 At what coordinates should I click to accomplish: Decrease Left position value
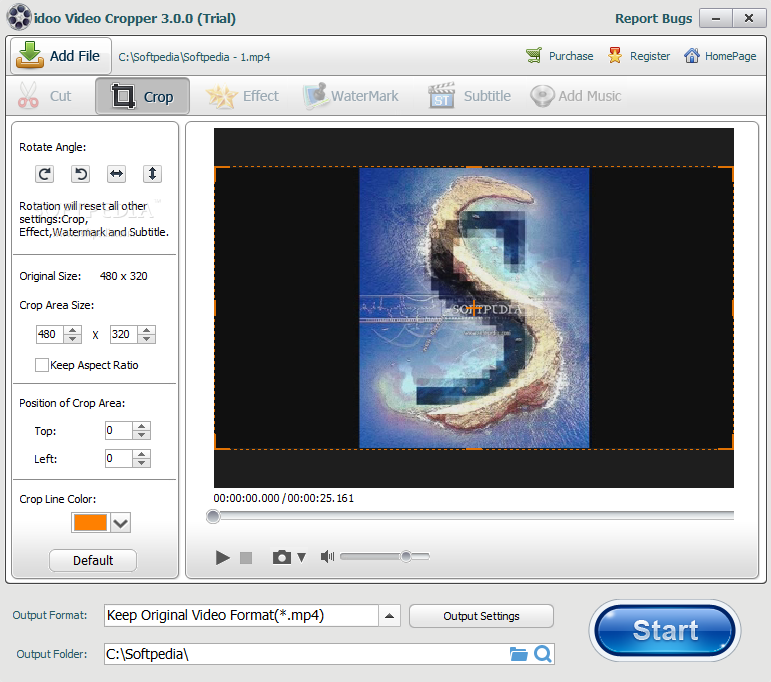(142, 463)
